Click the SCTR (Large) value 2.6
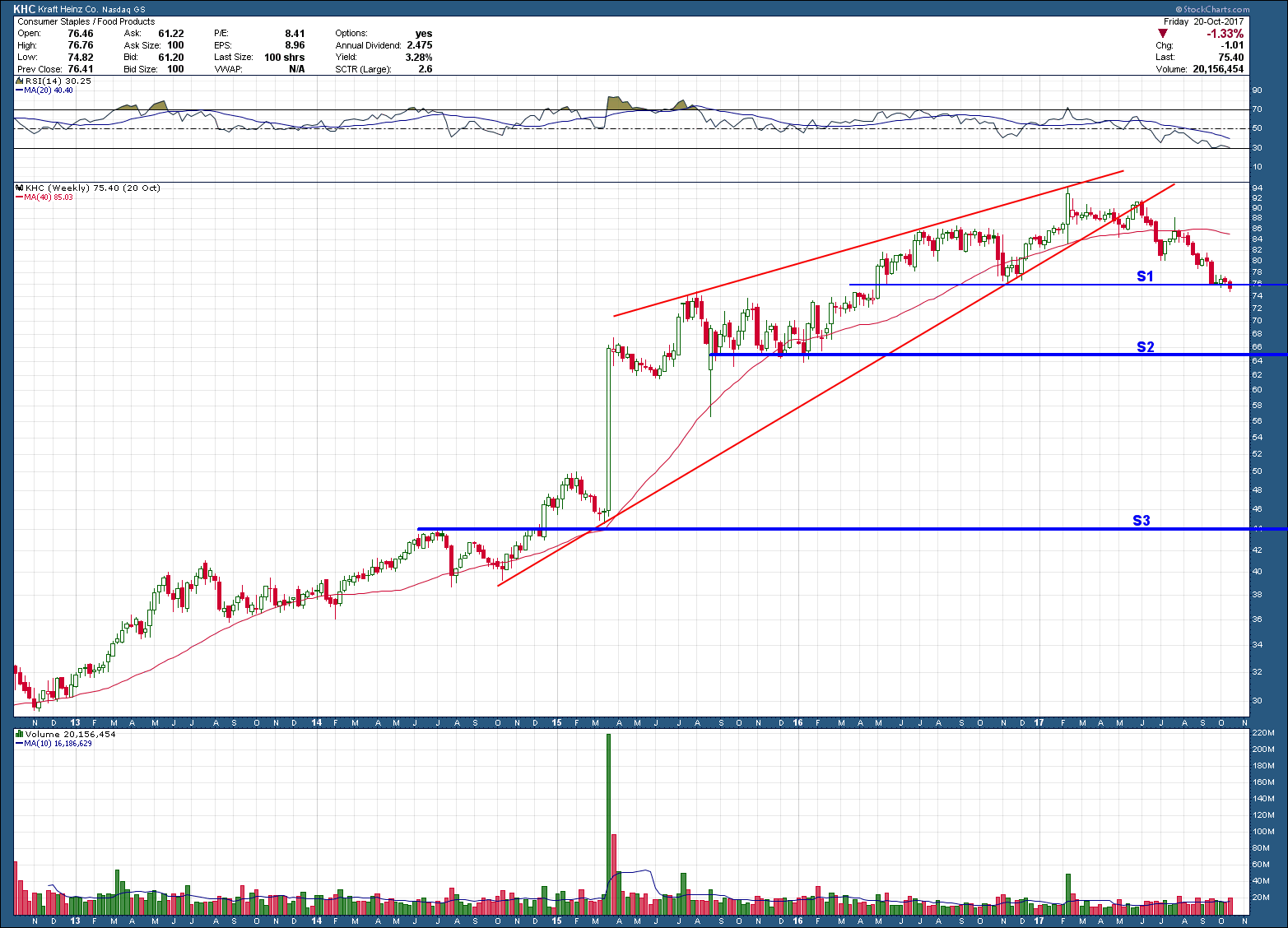The width and height of the screenshot is (1288, 928). [425, 69]
